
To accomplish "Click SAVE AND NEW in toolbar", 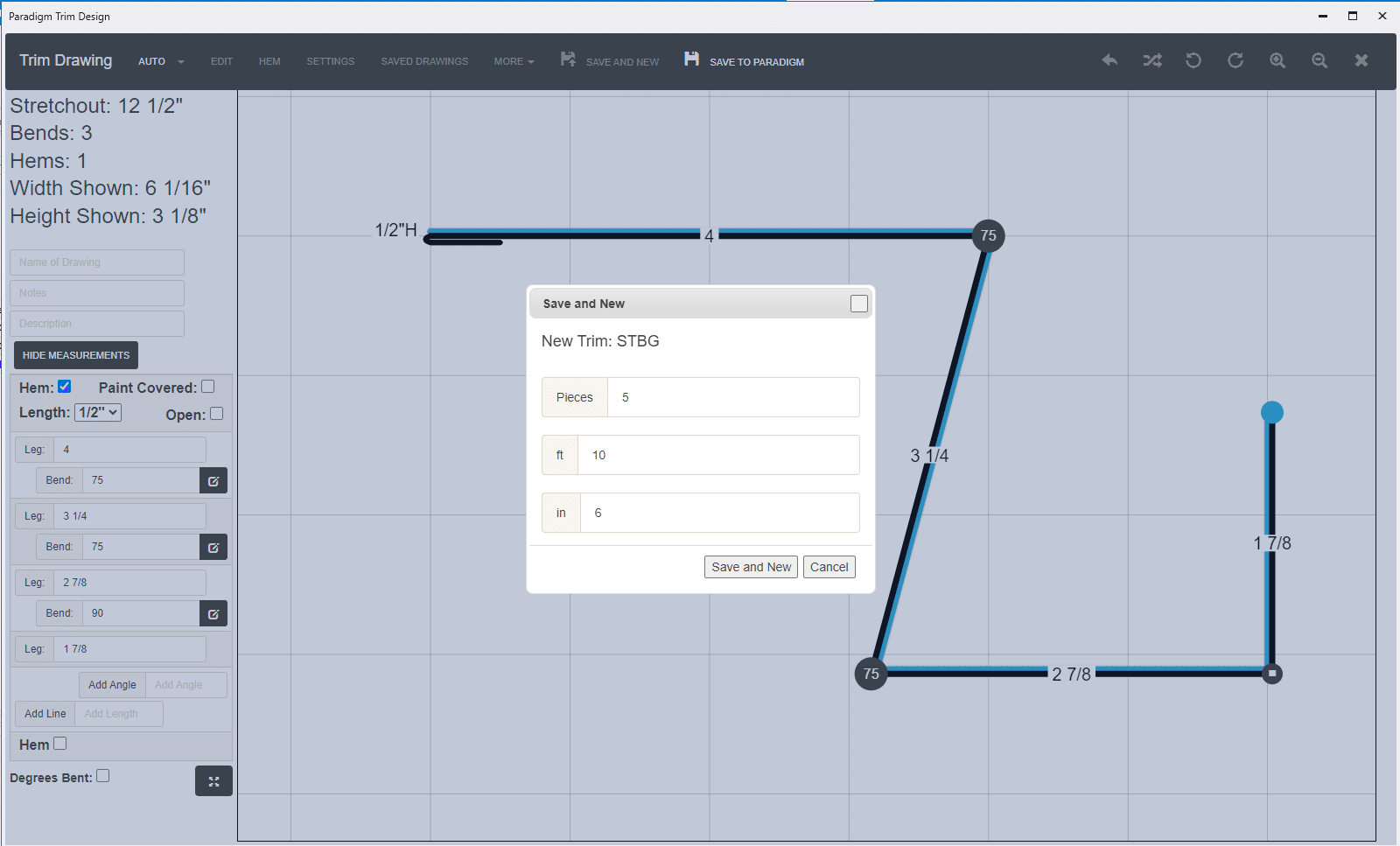I will click(622, 62).
